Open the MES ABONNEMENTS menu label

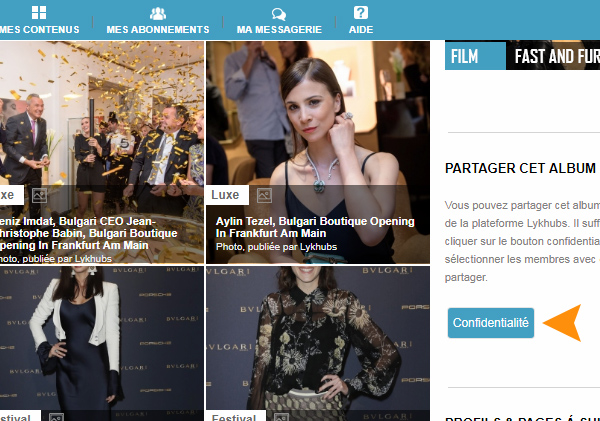tap(158, 29)
